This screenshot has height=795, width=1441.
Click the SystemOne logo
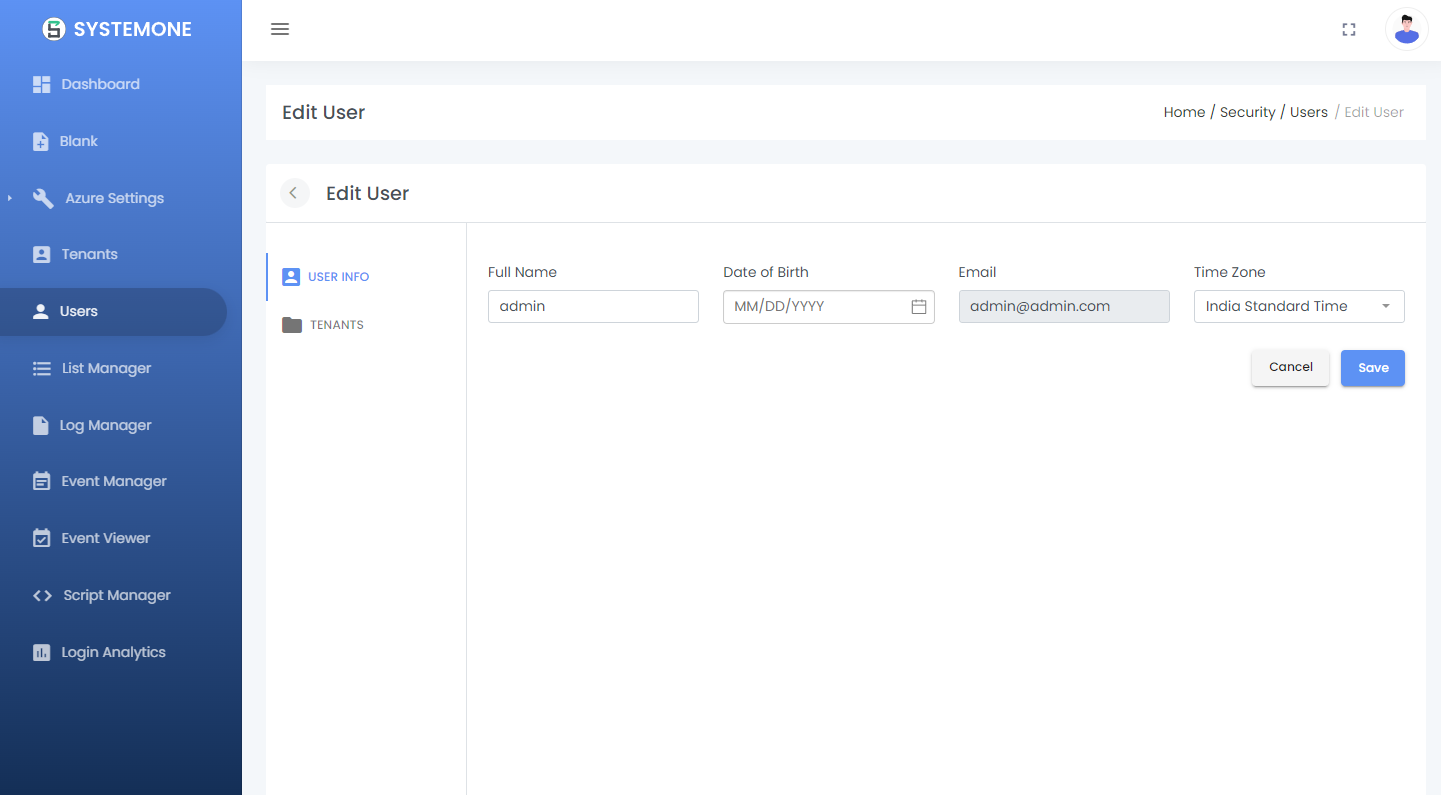(54, 29)
